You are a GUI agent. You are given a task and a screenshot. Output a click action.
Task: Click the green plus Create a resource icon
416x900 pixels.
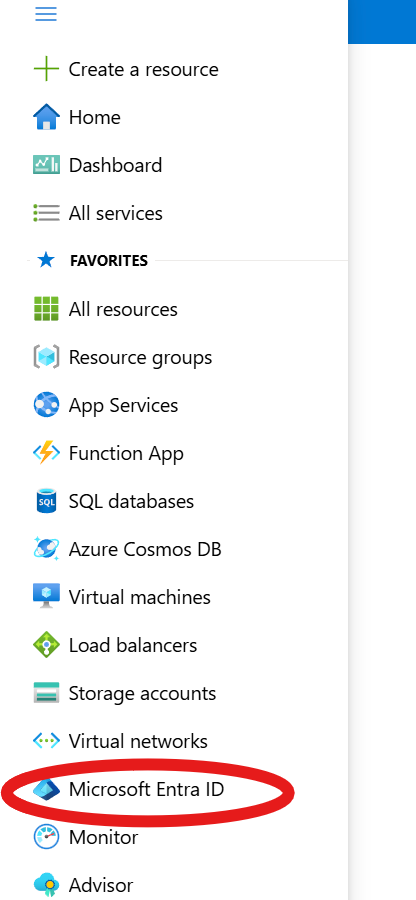tap(46, 69)
